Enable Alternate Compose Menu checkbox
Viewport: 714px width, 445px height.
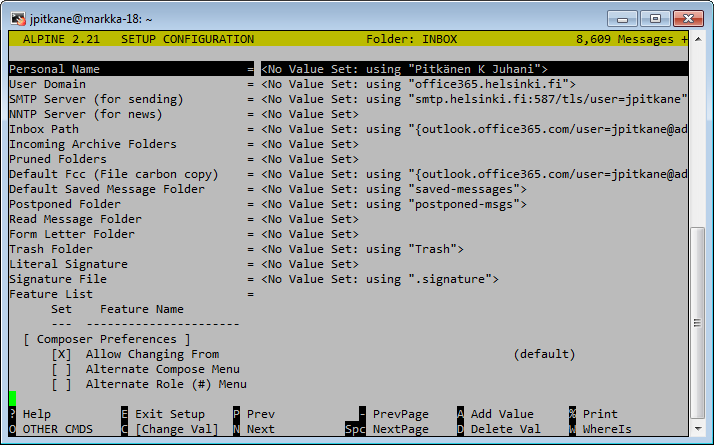tap(61, 369)
